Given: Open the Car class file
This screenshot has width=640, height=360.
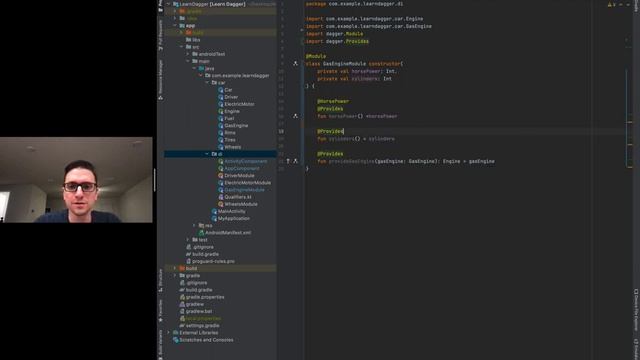Looking at the screenshot, I should point(225,90).
